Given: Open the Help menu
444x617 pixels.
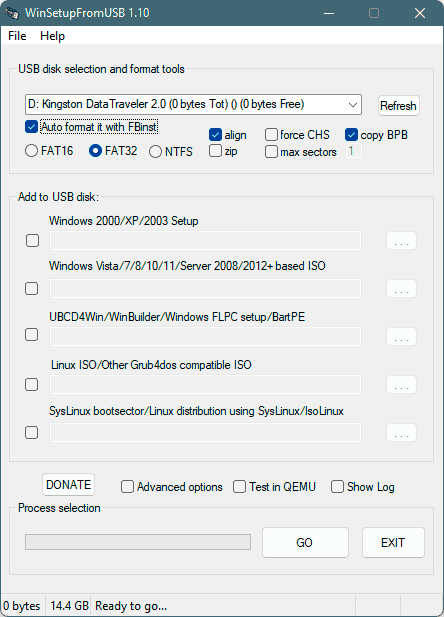Looking at the screenshot, I should (x=52, y=36).
